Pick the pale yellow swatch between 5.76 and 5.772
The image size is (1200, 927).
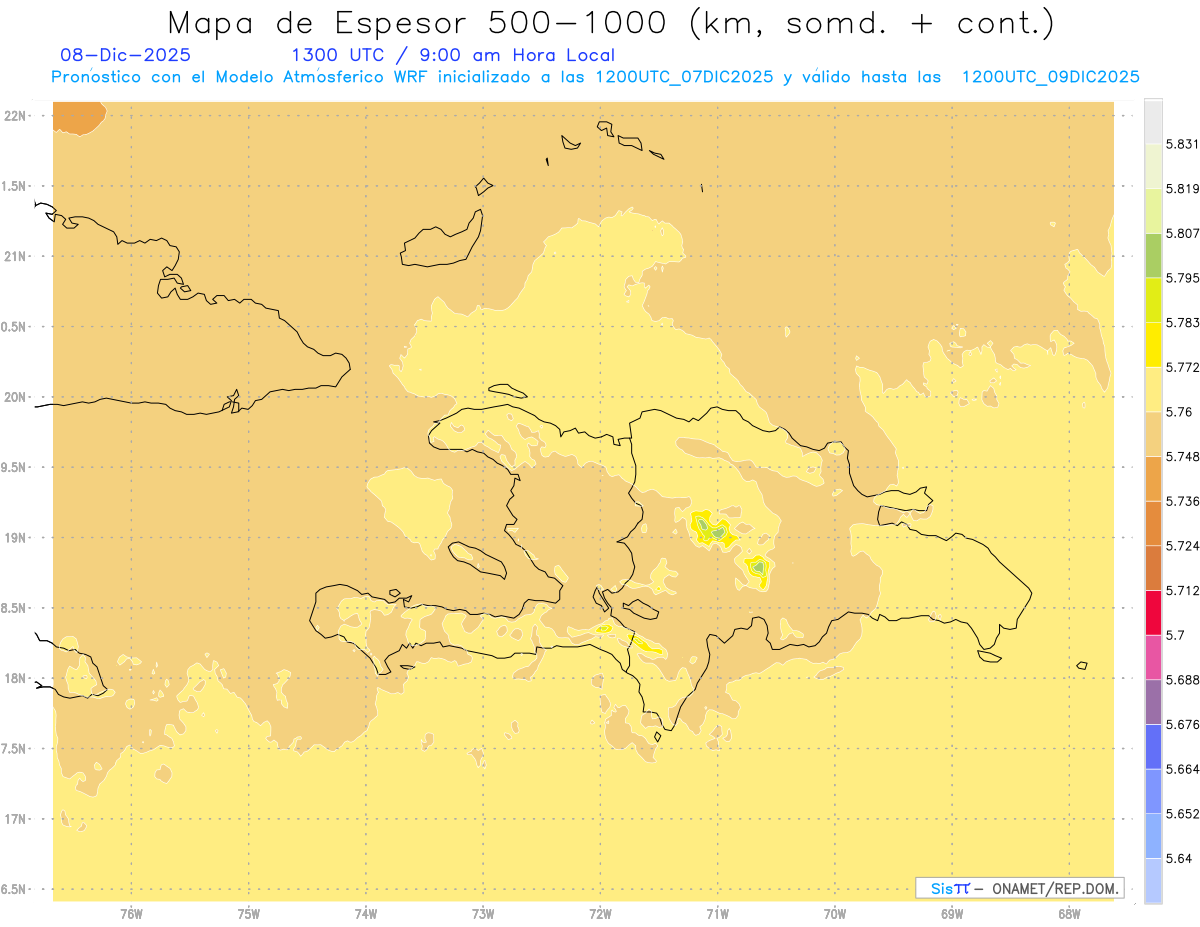(x=1153, y=390)
